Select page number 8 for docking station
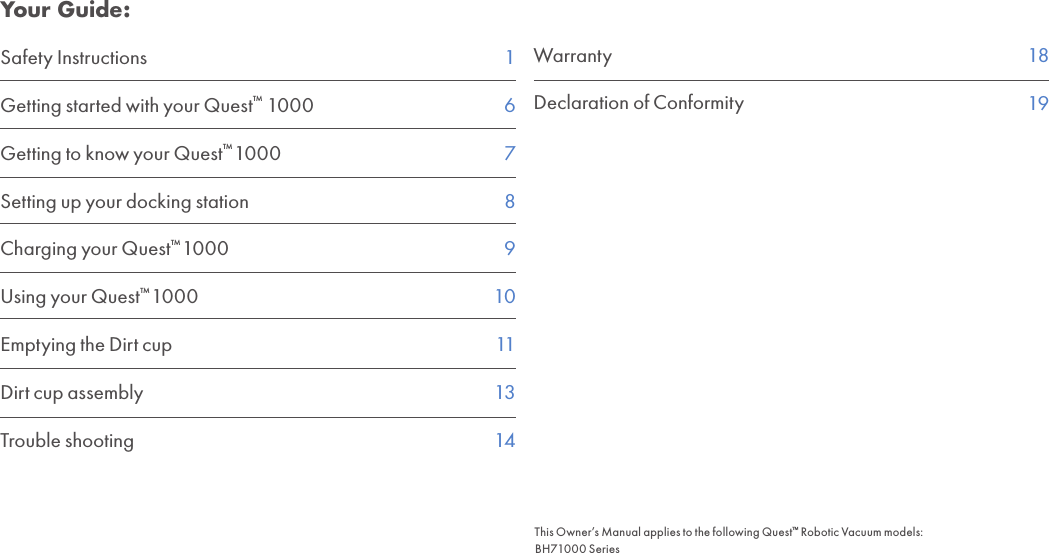This screenshot has height=553, width=1049. 509,202
